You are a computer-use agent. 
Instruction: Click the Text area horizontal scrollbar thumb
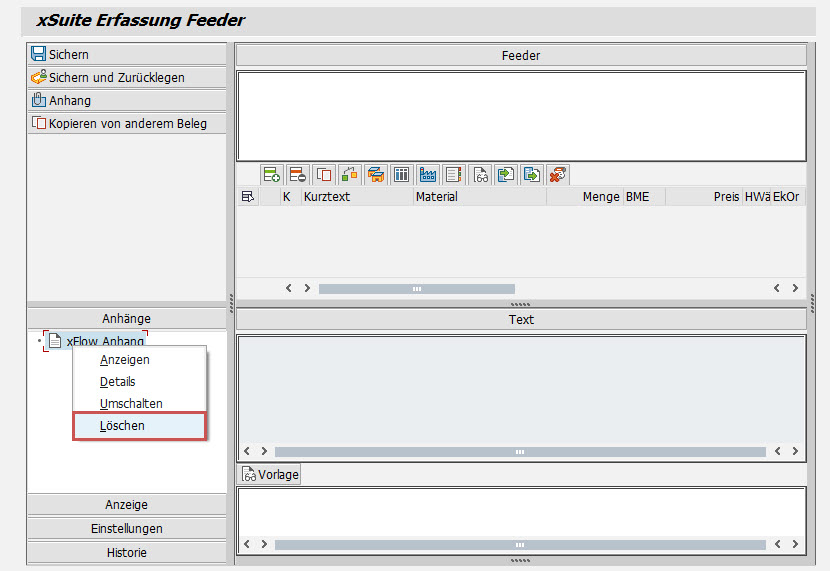click(520, 452)
